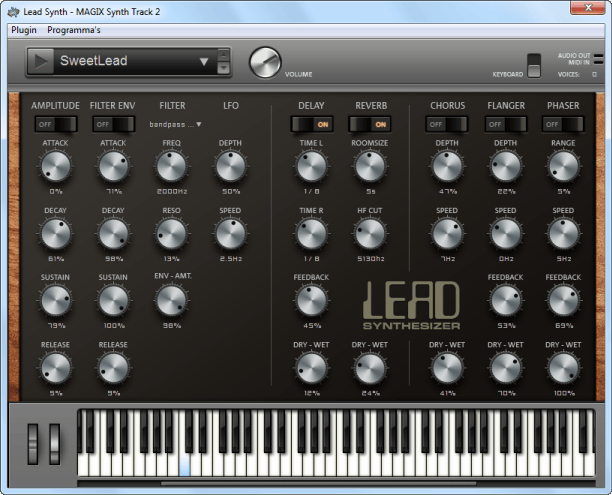Click the Amplitude Decay knob
The width and height of the screenshot is (612, 495).
pyautogui.click(x=55, y=233)
